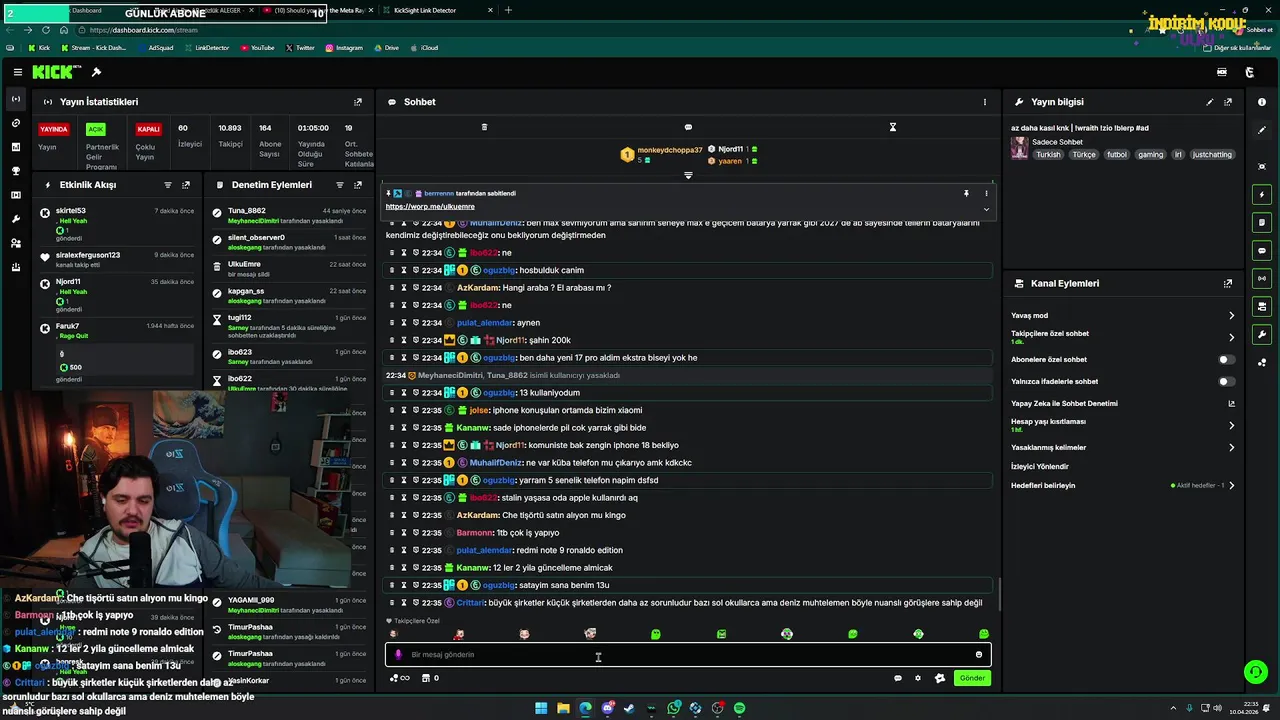Pop out the Etkinlik Akışı panel
This screenshot has width=1280, height=720.
(186, 185)
